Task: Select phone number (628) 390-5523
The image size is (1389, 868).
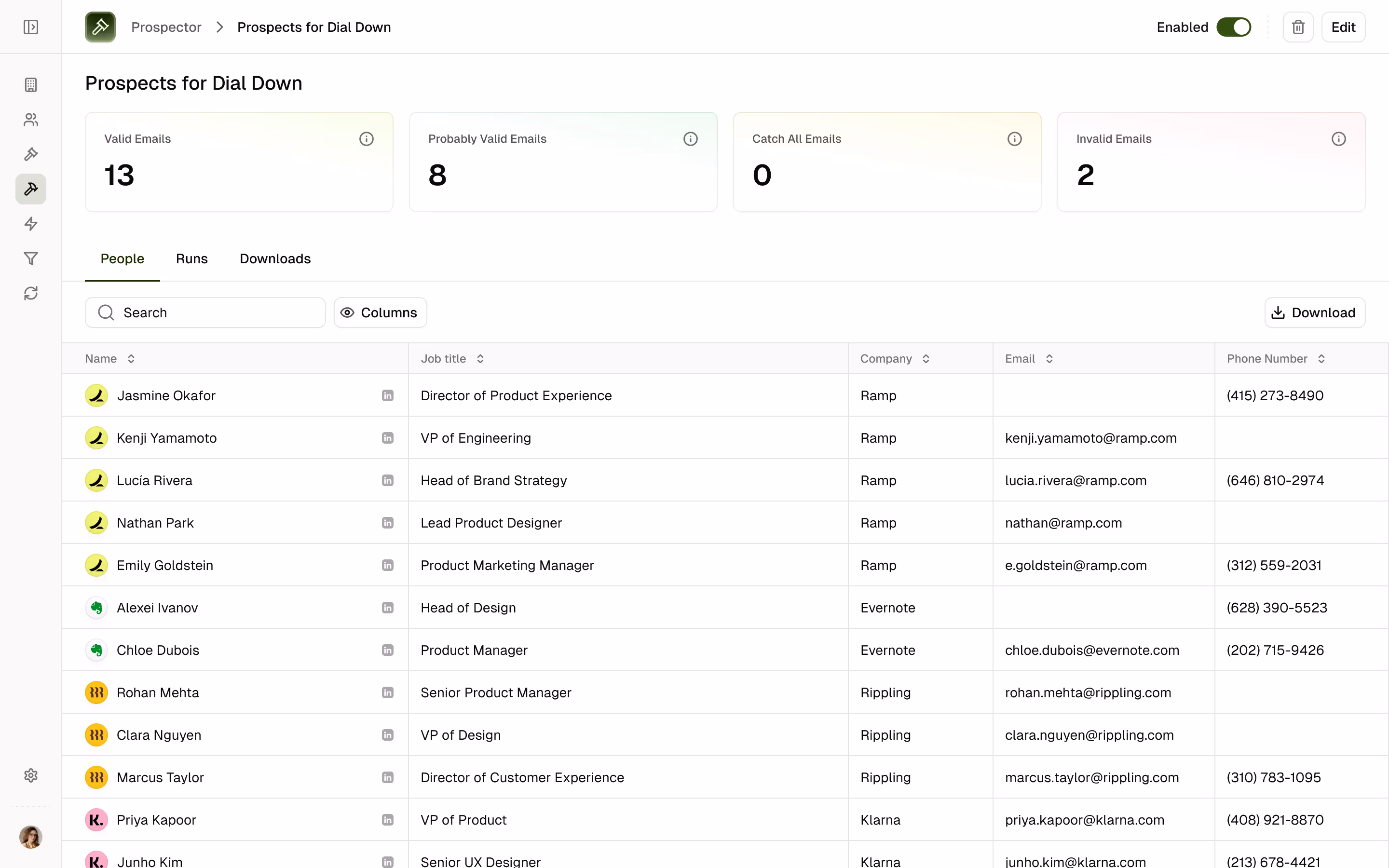Action: pos(1277,608)
